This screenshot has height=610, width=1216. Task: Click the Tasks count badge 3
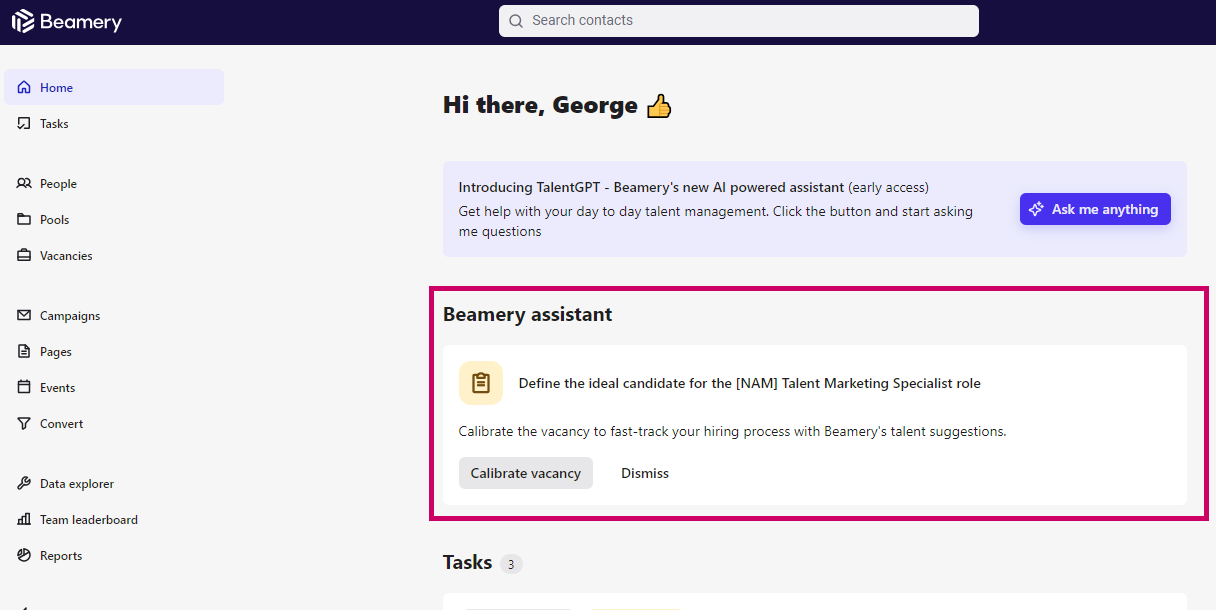click(511, 564)
